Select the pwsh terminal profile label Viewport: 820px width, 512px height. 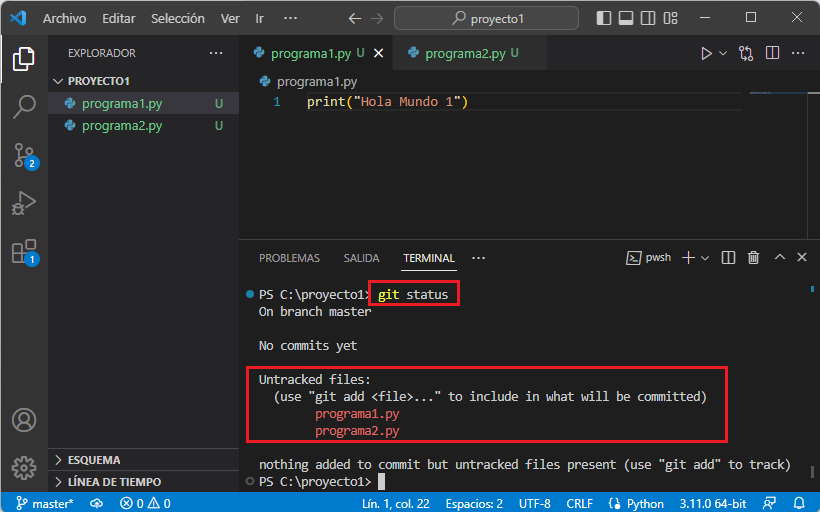point(648,257)
